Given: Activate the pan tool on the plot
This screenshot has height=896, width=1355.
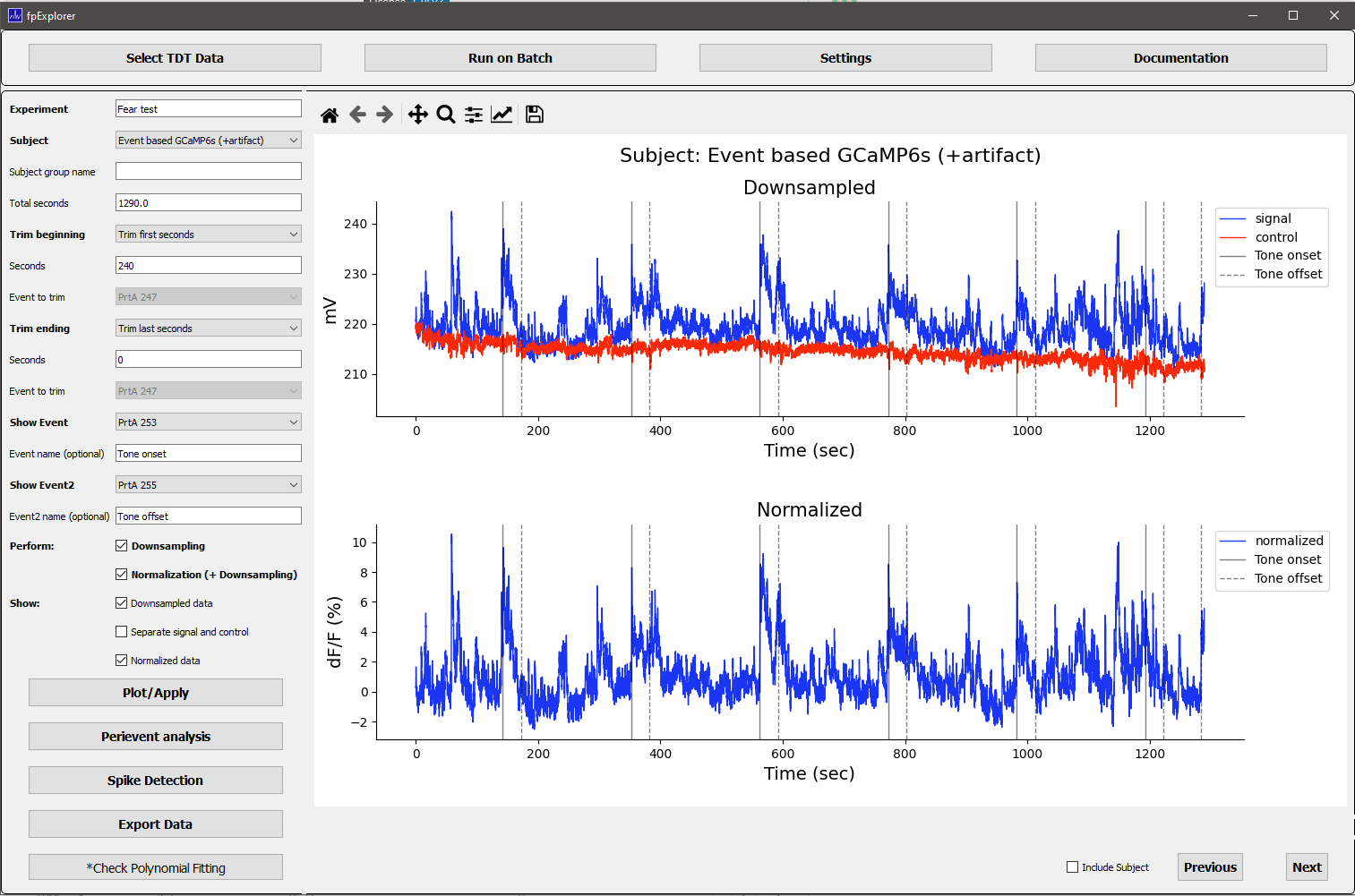Looking at the screenshot, I should [x=417, y=114].
